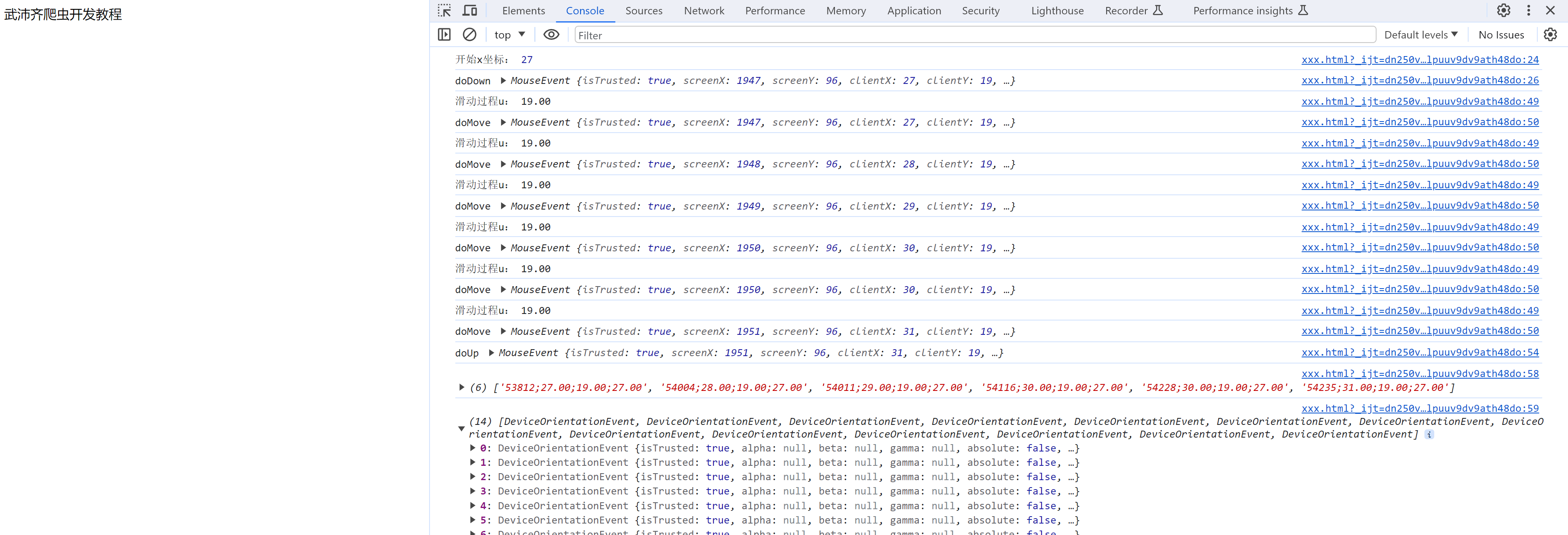Expand DeviceOrientationEvent item 3
The image size is (1568, 535).
[473, 491]
